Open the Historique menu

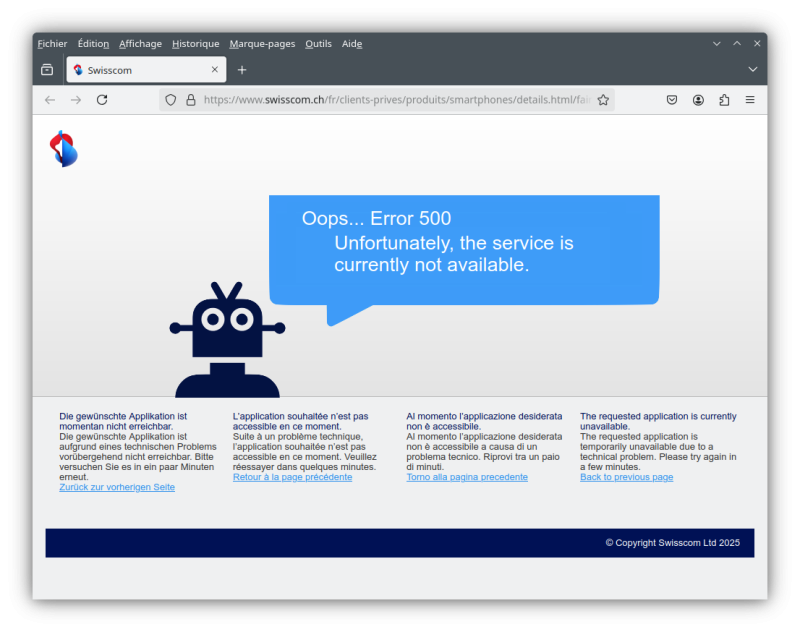click(195, 44)
